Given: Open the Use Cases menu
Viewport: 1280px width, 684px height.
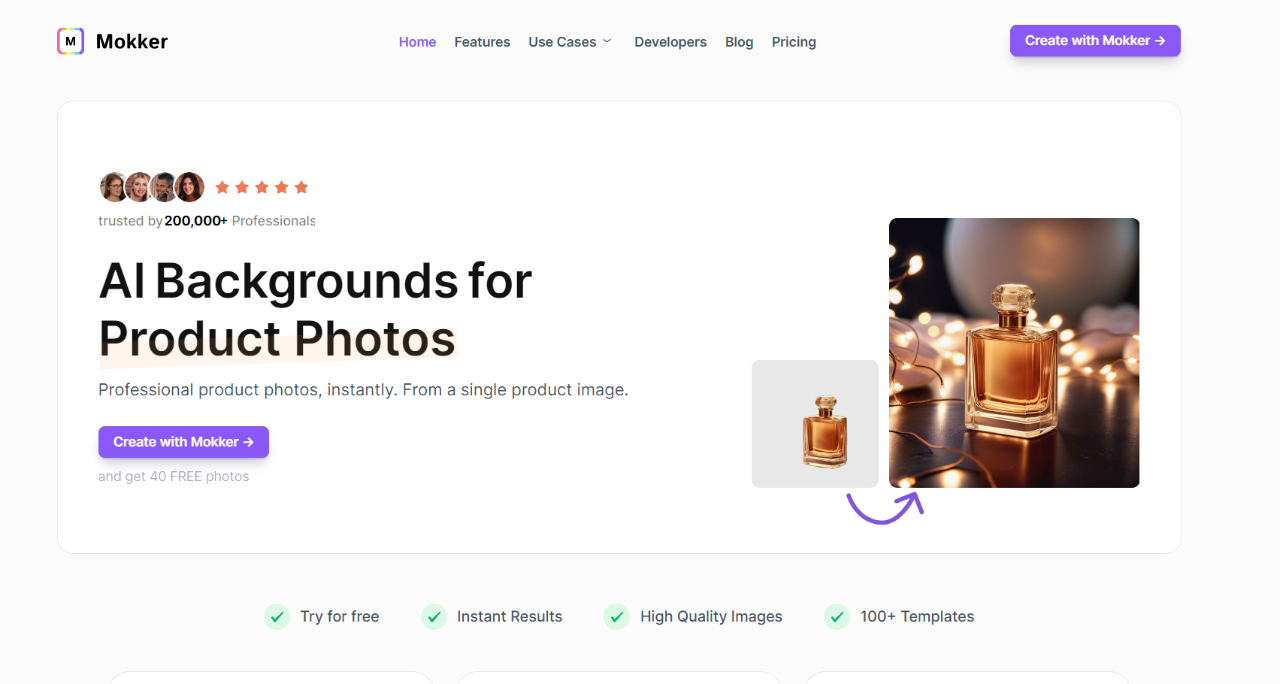Looking at the screenshot, I should coord(563,42).
